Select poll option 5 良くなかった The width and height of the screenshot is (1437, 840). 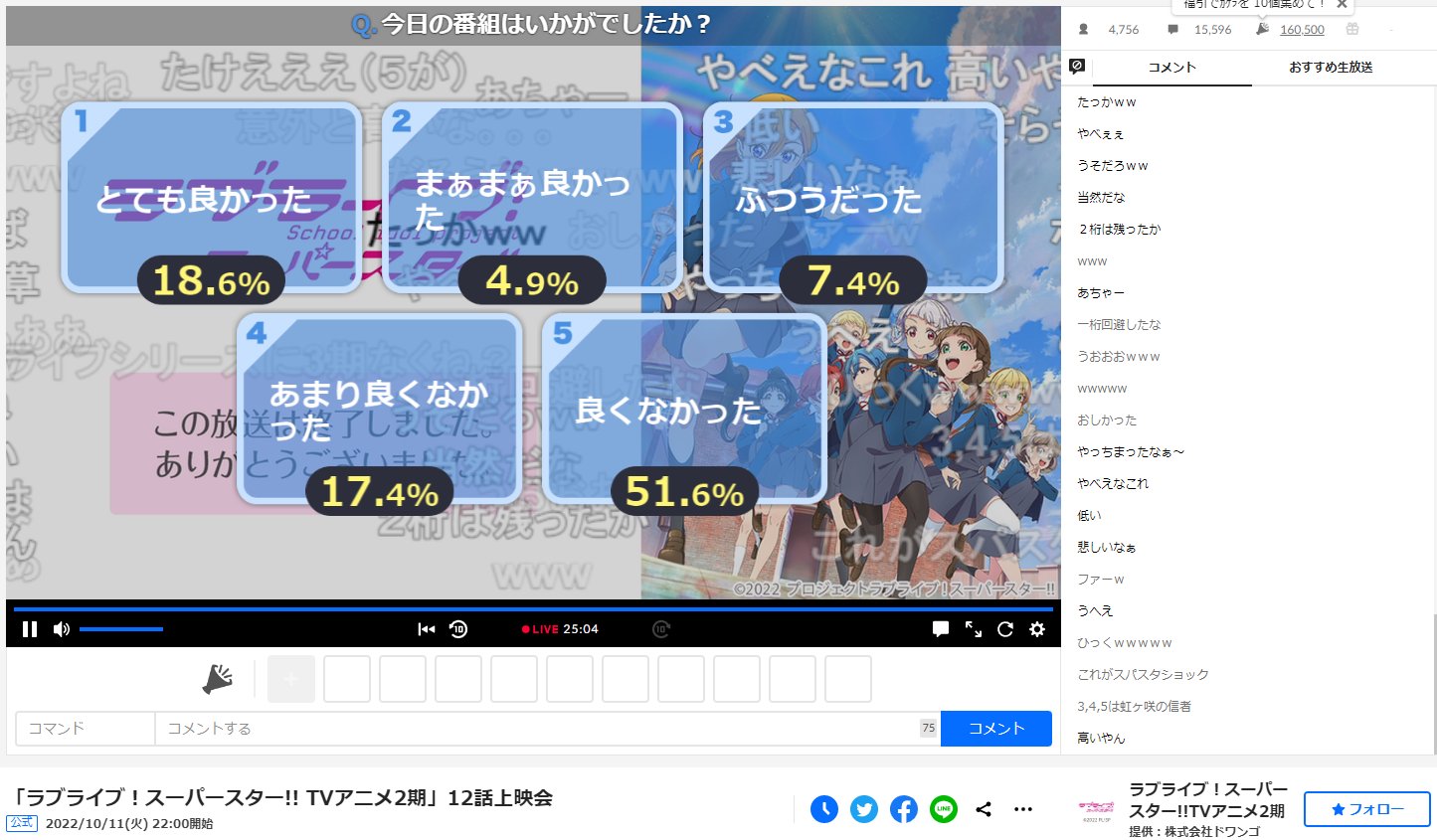point(685,410)
